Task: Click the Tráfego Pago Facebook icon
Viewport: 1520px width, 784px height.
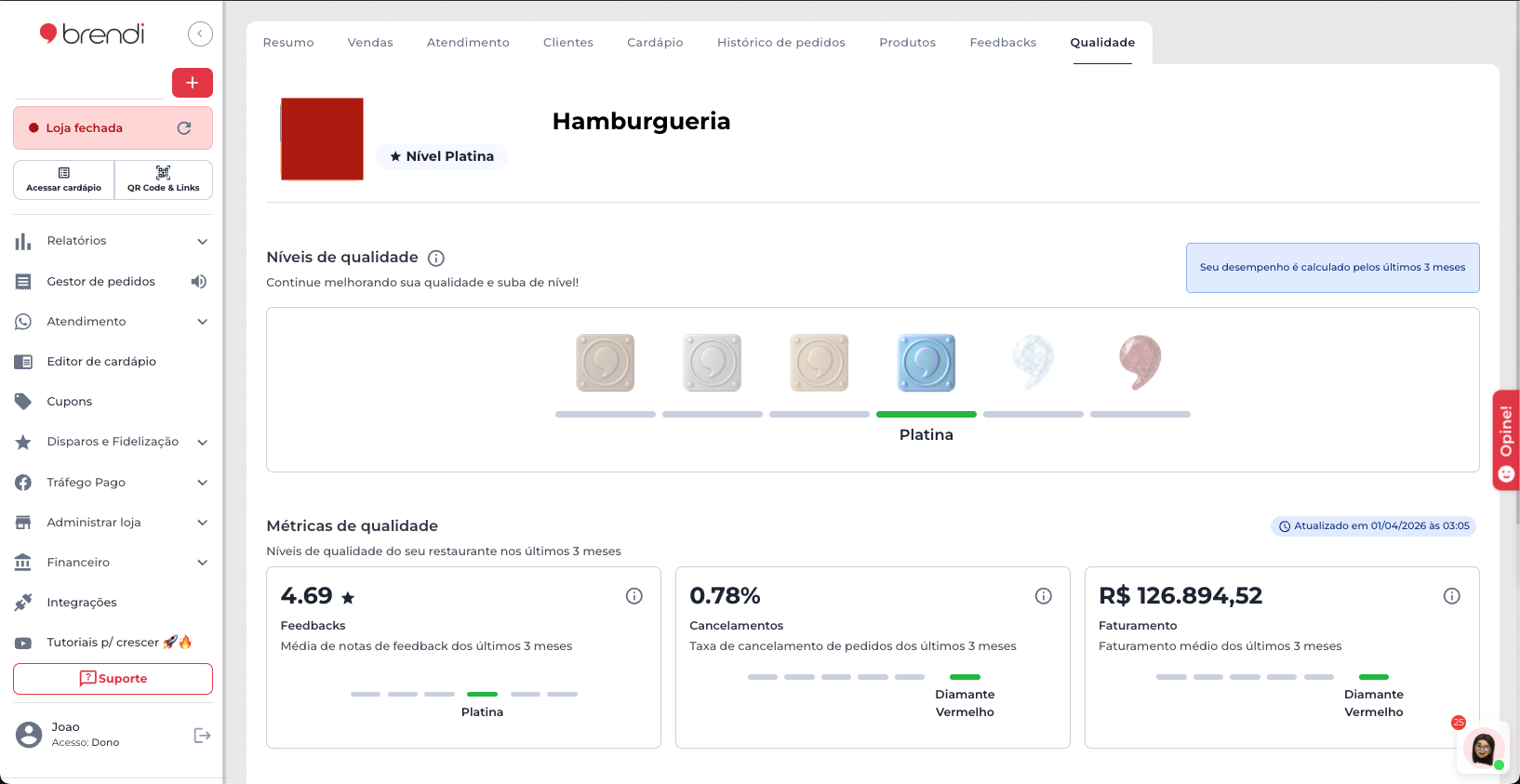Action: (x=23, y=483)
